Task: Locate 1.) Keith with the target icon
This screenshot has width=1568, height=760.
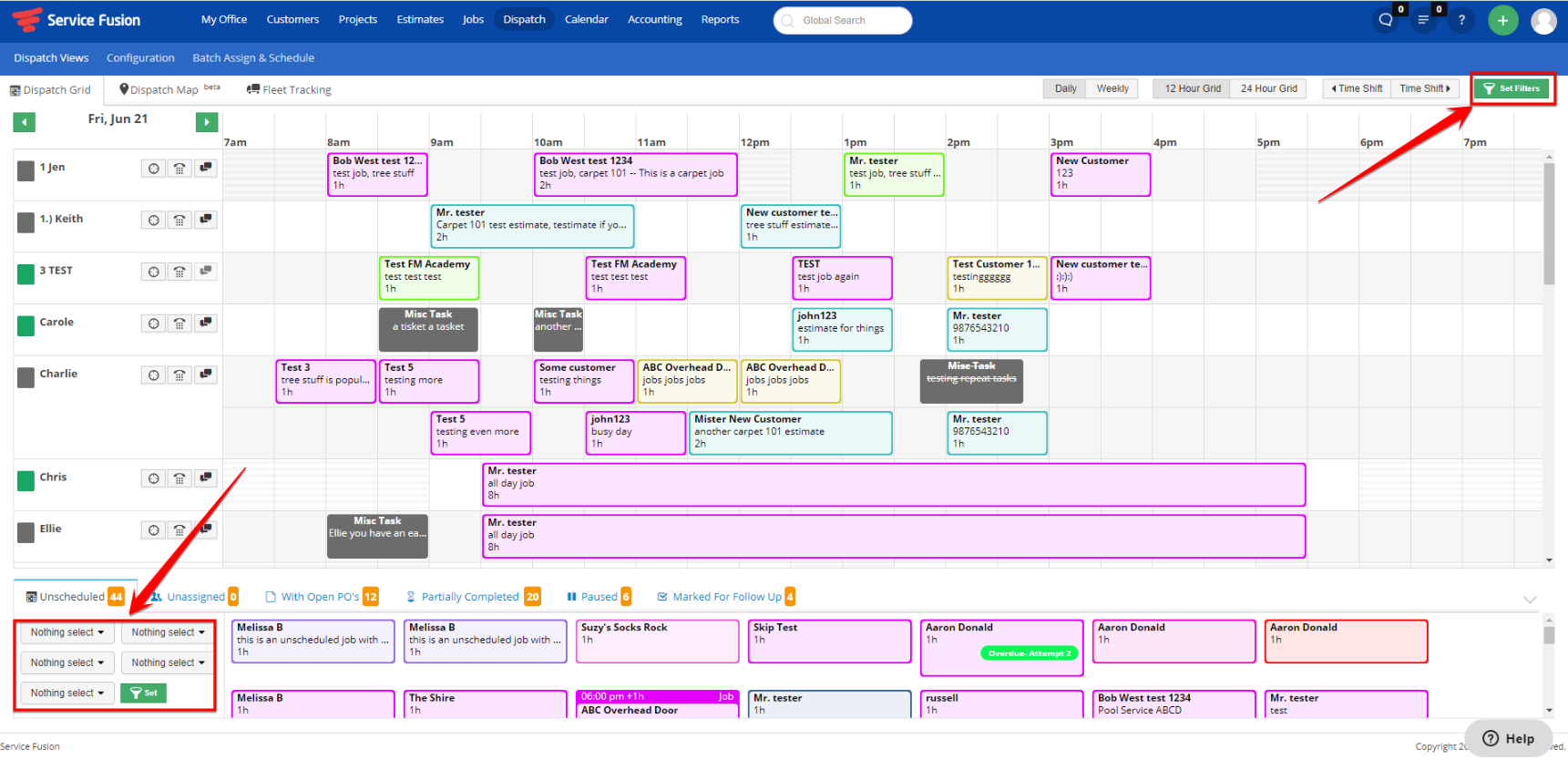Action: tap(153, 220)
